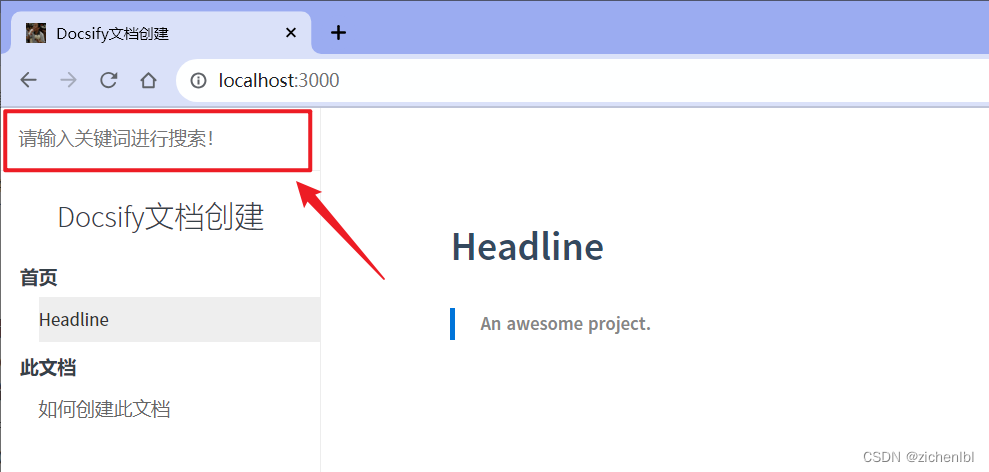
Task: Click the tab favicon image
Action: [36, 33]
